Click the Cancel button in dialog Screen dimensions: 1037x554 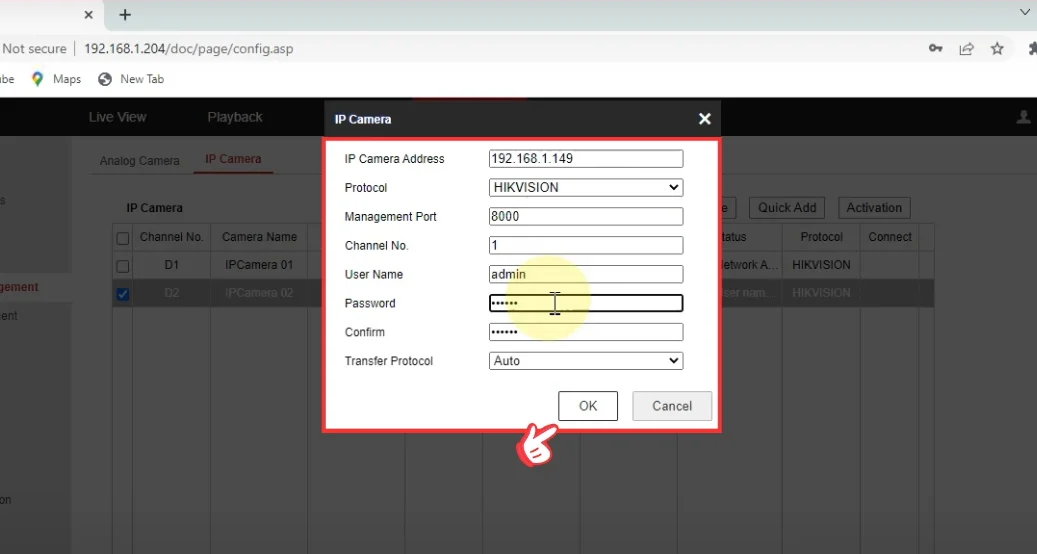point(672,406)
